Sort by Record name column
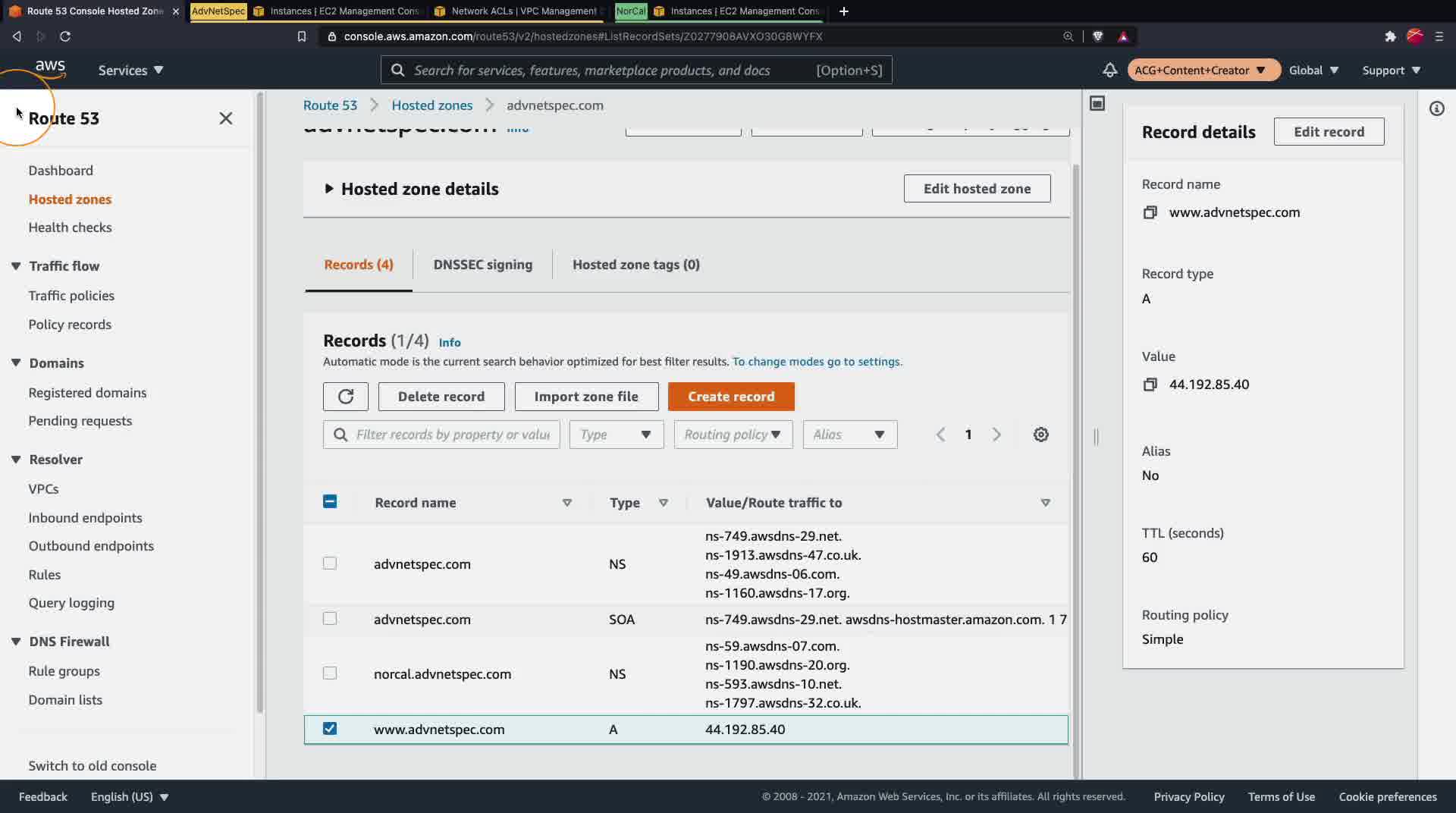 566,503
